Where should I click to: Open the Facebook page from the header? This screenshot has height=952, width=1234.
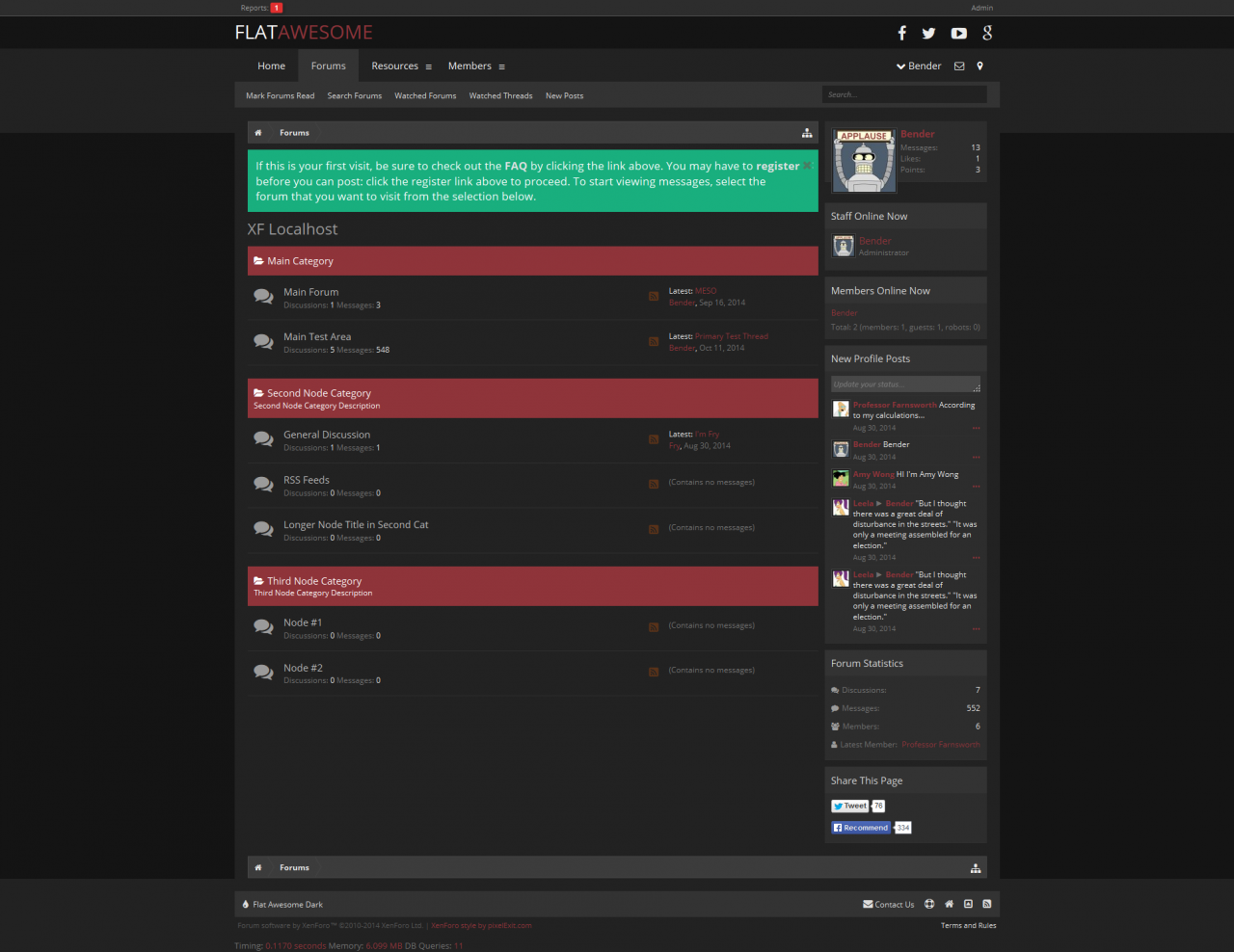tap(901, 33)
